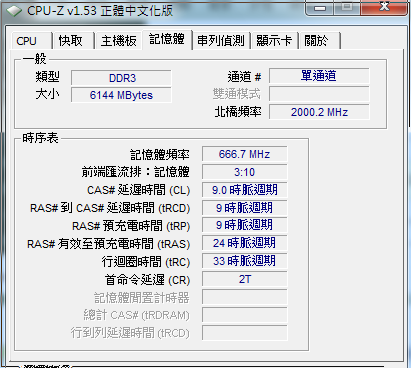
Task: Click the DDR3 memory type field
Action: [x=121, y=78]
